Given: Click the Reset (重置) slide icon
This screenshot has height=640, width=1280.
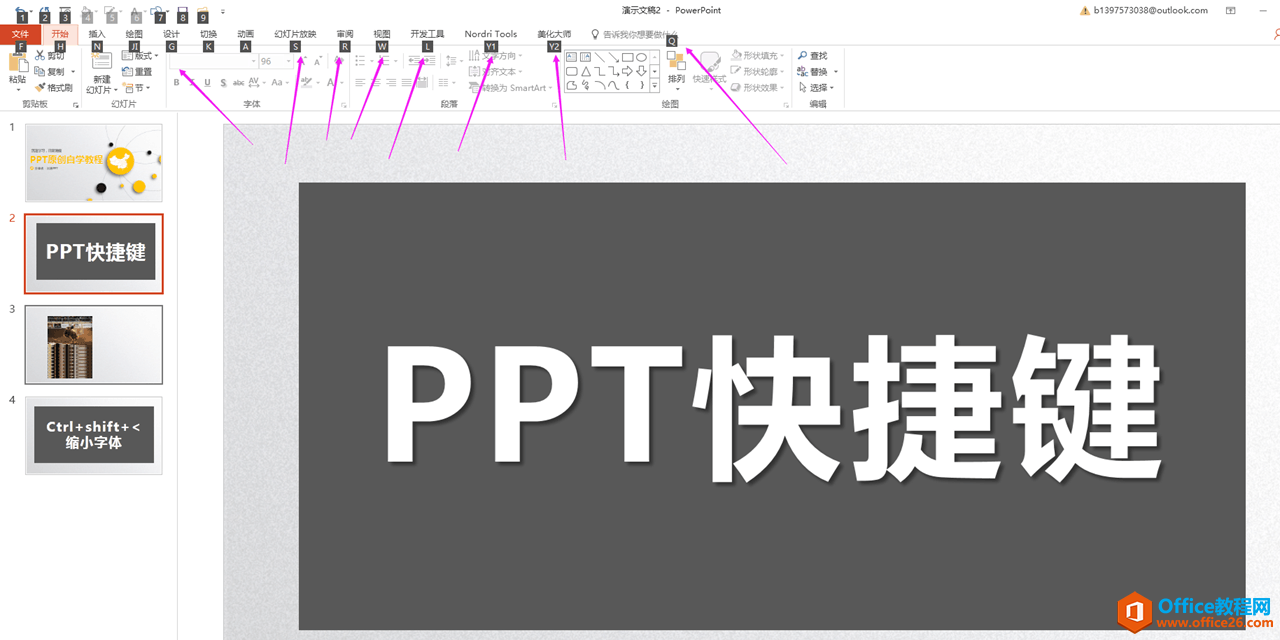Looking at the screenshot, I should click(x=135, y=70).
